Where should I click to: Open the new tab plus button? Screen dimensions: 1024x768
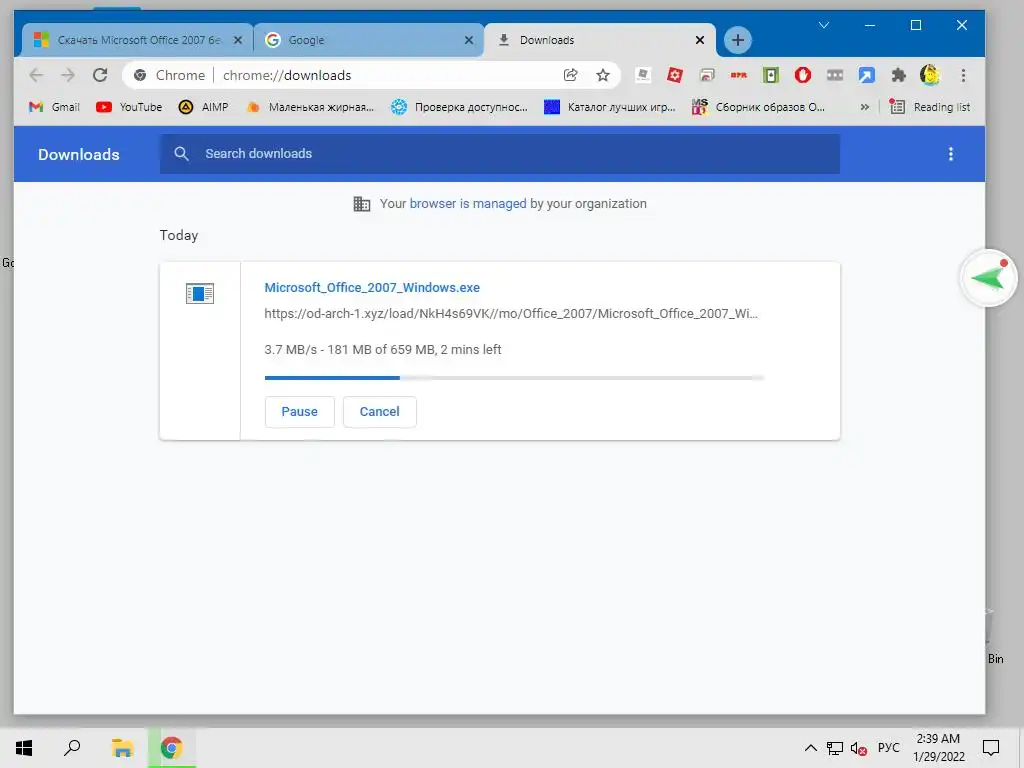tap(738, 40)
